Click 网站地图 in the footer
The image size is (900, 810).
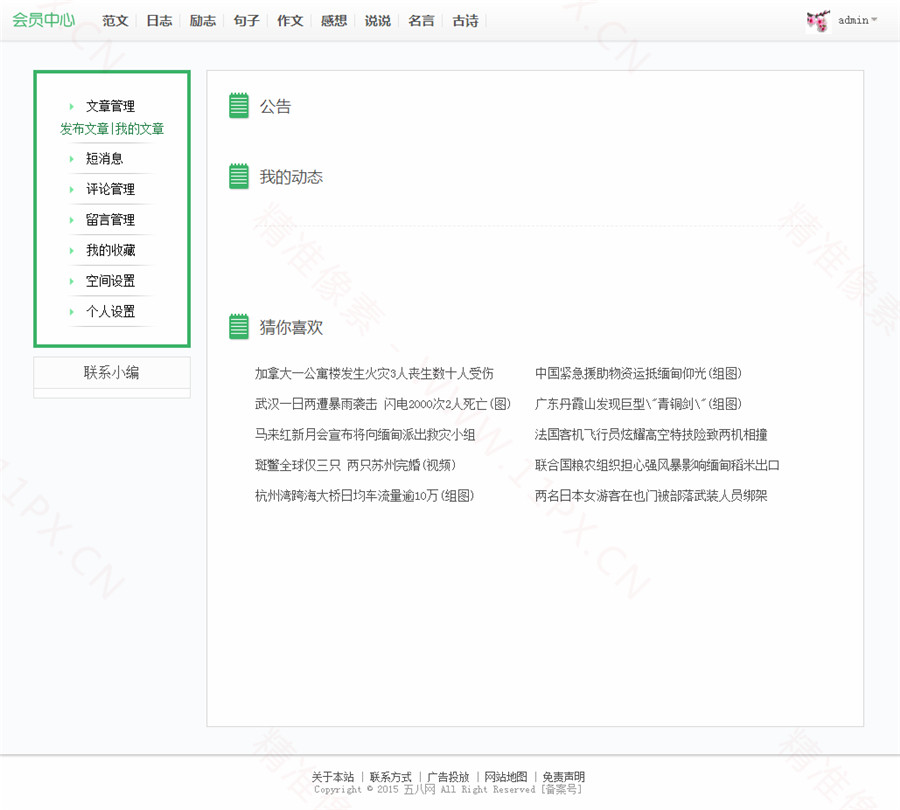(505, 777)
